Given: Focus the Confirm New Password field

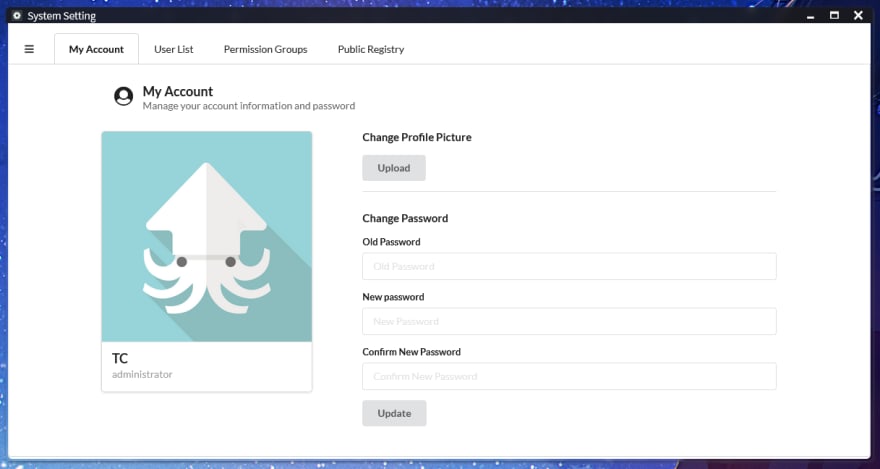Looking at the screenshot, I should (x=569, y=376).
